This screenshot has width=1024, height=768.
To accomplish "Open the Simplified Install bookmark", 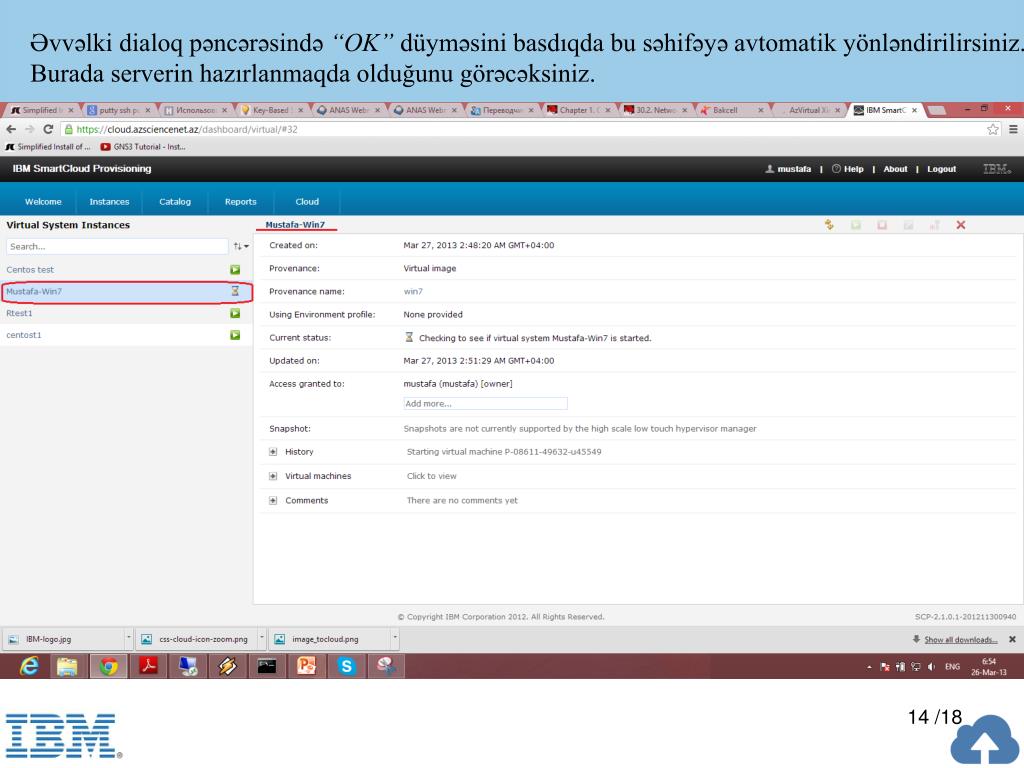I will click(x=48, y=147).
